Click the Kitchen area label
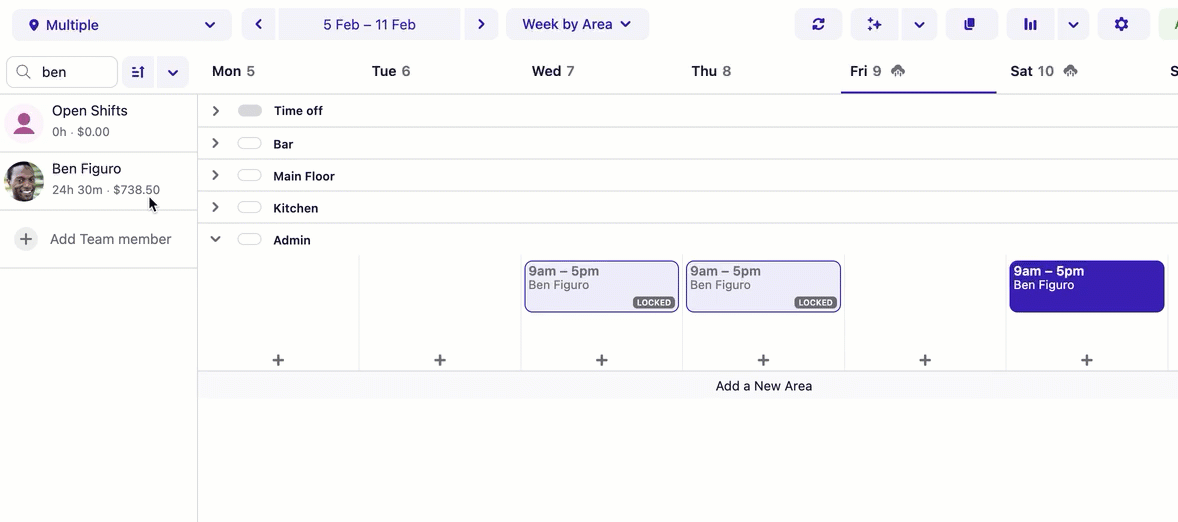This screenshot has height=522, width=1178. (x=296, y=208)
